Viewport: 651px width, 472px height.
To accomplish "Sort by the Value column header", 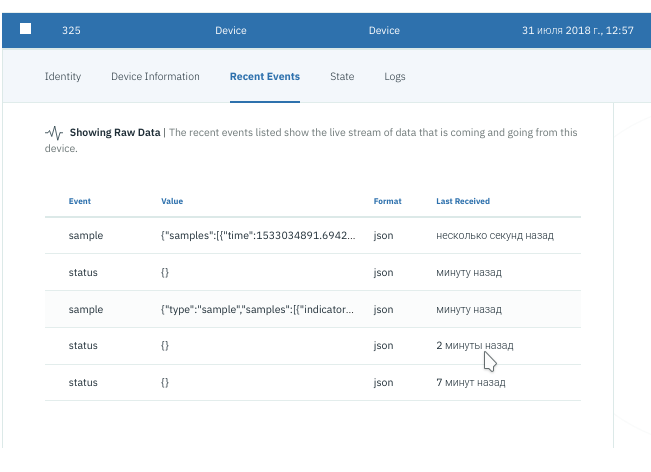I will [172, 201].
